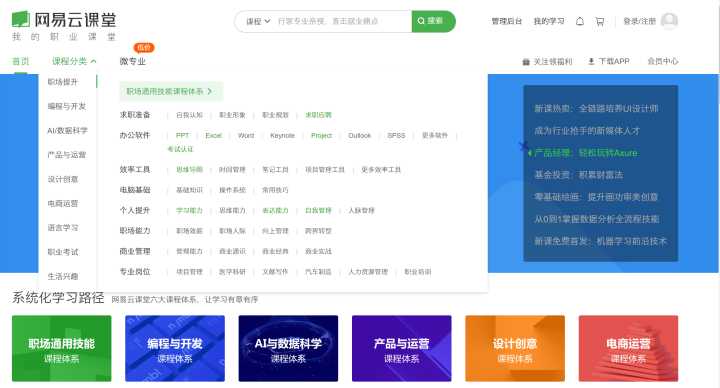Image resolution: width=720 pixels, height=388 pixels.
Task: Click the gray user avatar icon
Action: pos(669,21)
